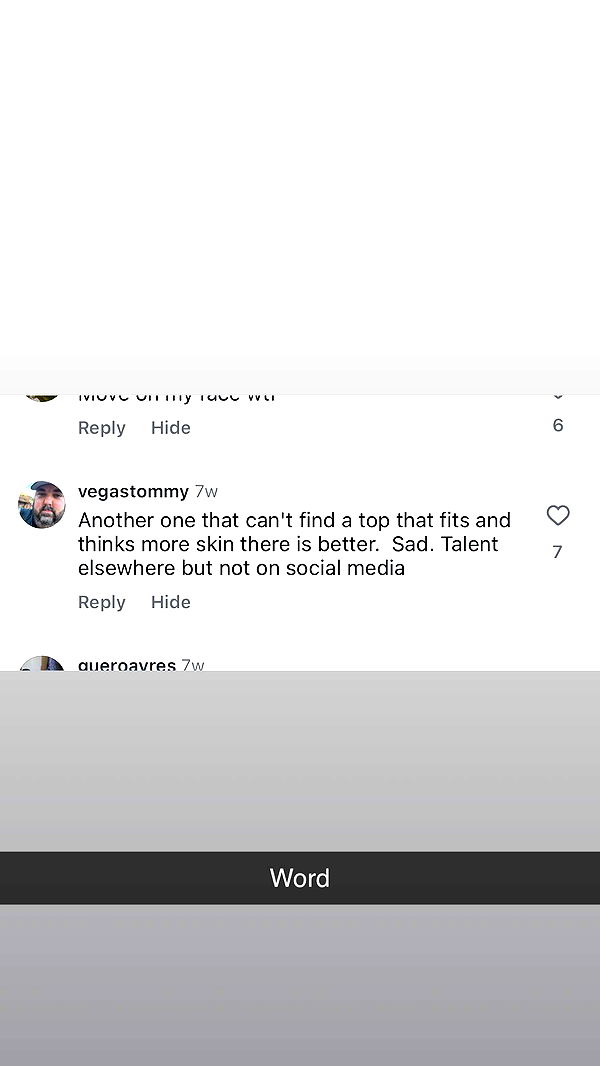Open vegastommy's profile picture

(x=42, y=505)
